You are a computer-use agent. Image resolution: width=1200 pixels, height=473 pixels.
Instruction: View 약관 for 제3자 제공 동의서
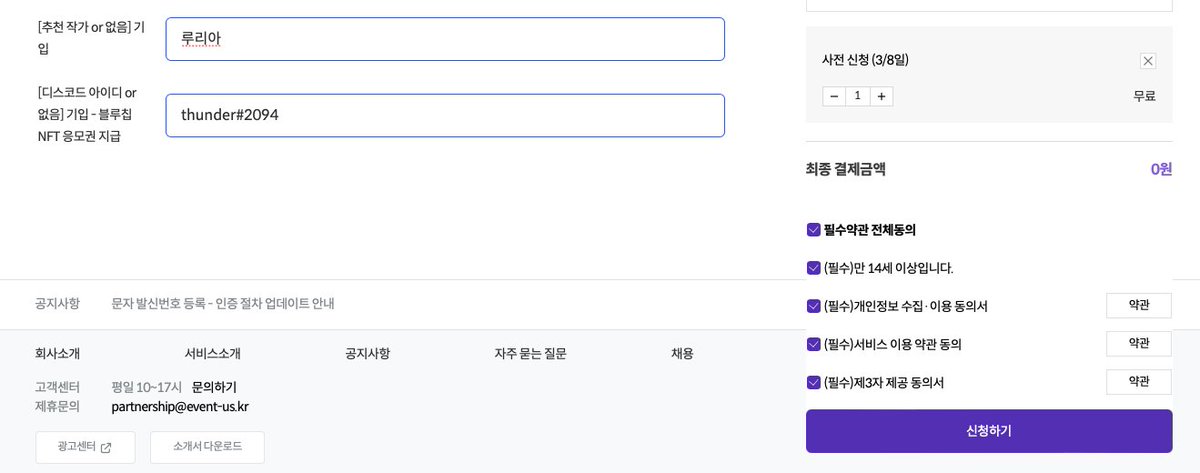coord(1138,381)
